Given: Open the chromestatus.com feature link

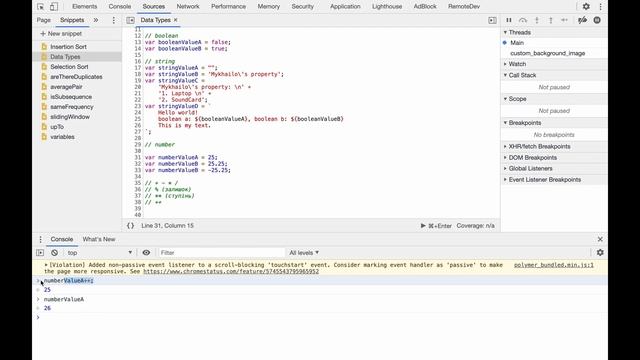Looking at the screenshot, I should click(x=231, y=271).
